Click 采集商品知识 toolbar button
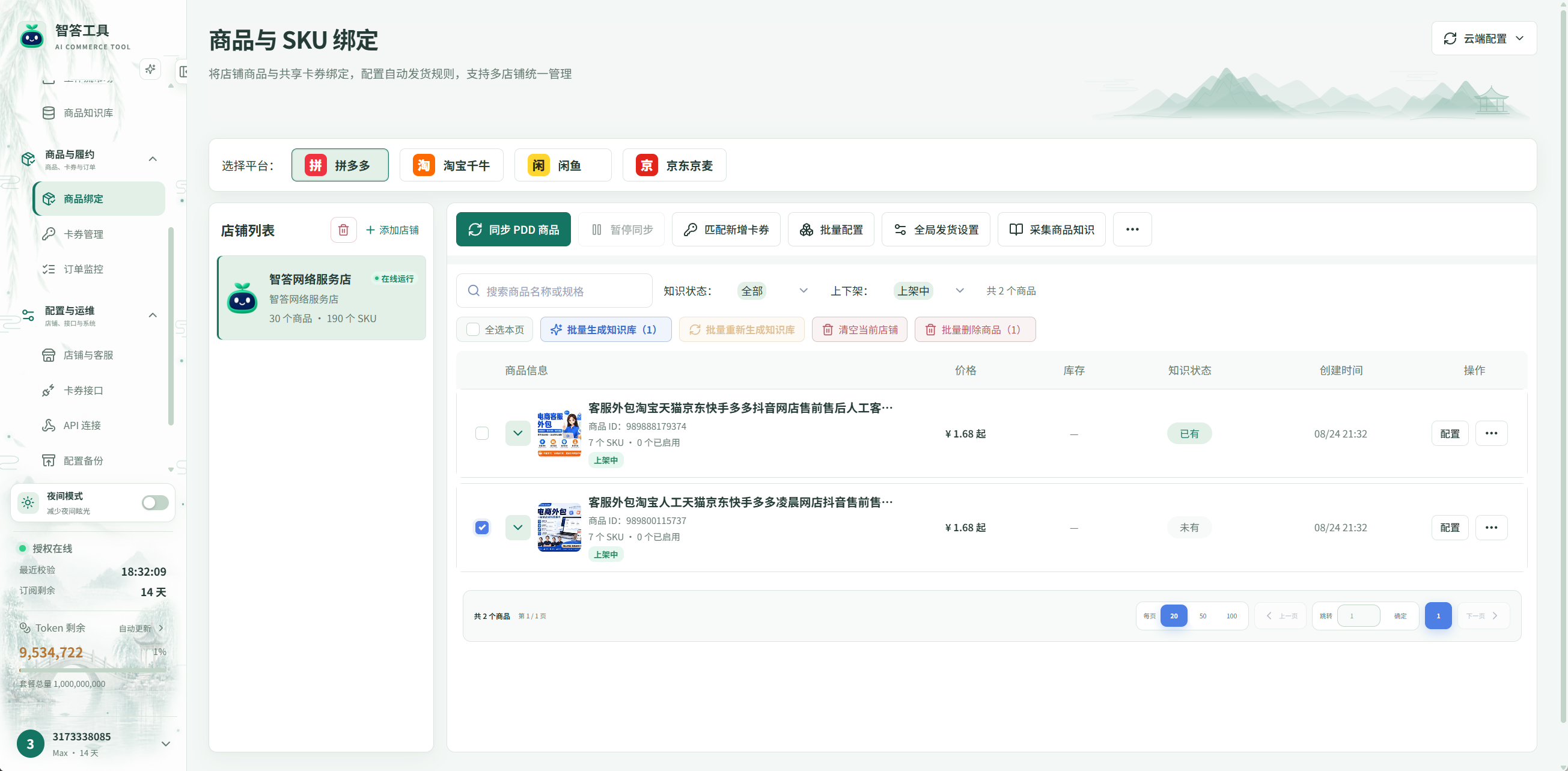Screen dimensions: 1568x771 [1051, 230]
